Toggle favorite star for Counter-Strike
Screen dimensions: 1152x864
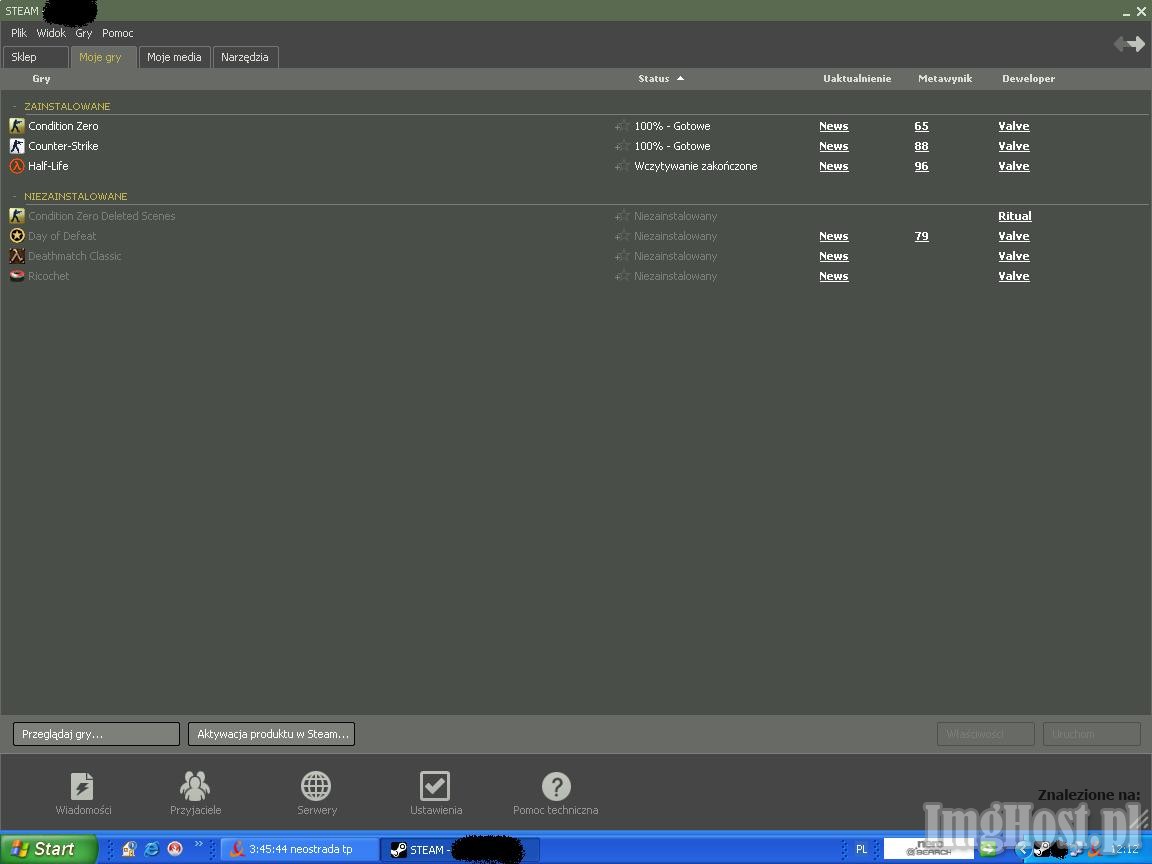pos(622,146)
